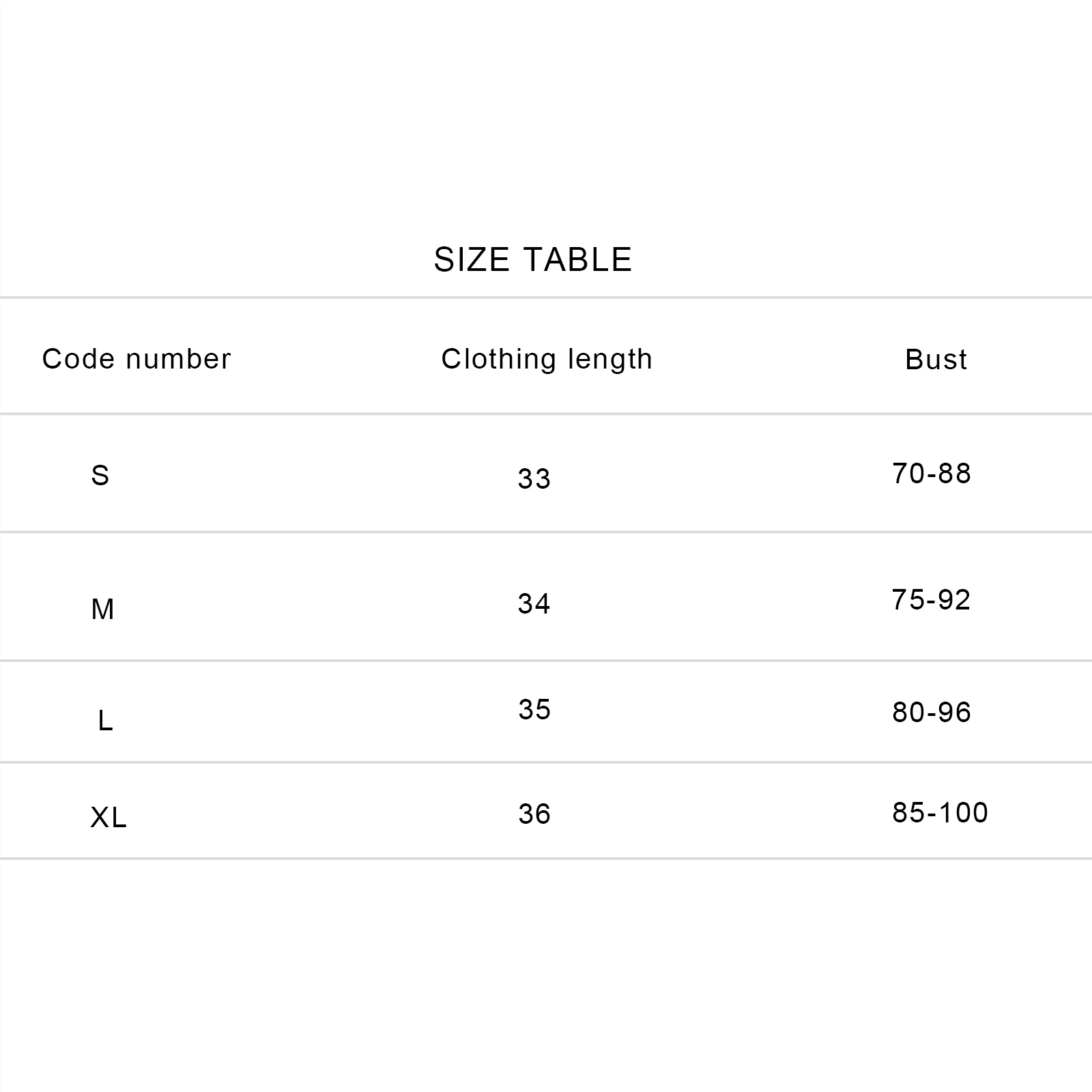Click the Bust column header
Viewport: 1092px width, 1092px height.
[936, 360]
